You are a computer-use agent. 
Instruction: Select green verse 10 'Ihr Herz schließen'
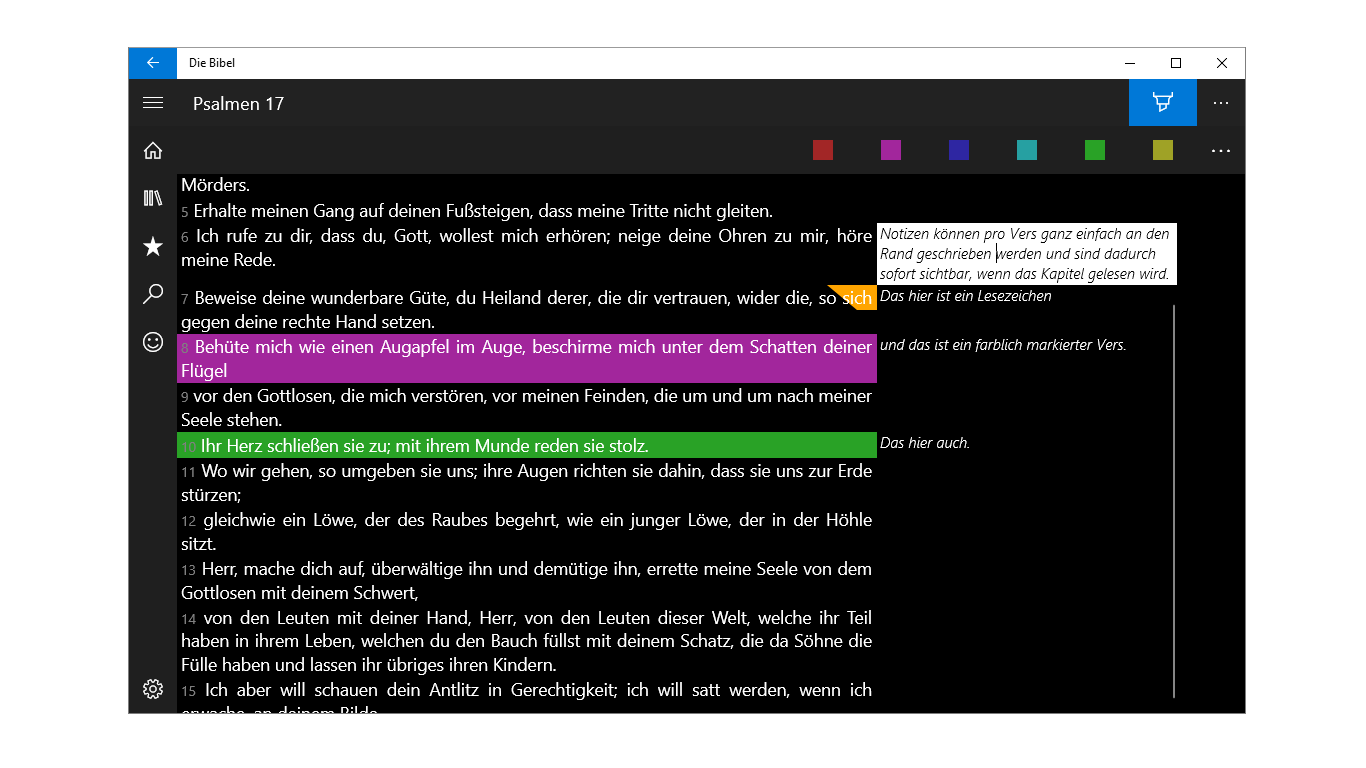[527, 445]
